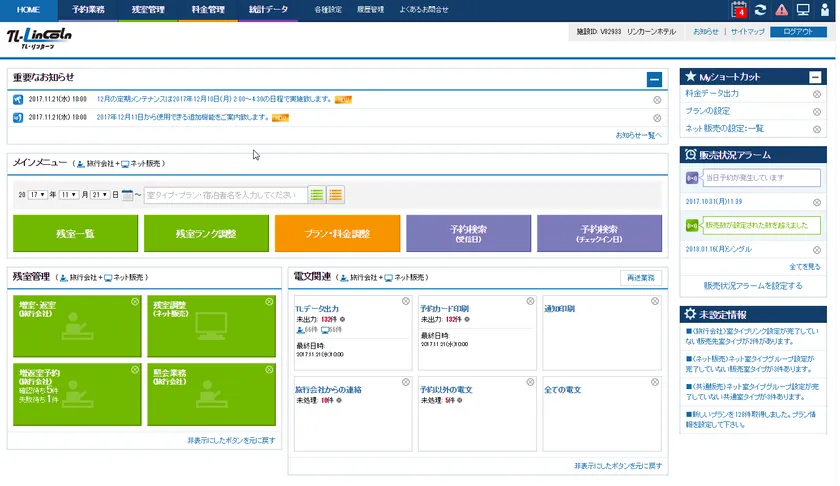
Task: Open the day dropdown showing 21
Action: pyautogui.click(x=102, y=195)
